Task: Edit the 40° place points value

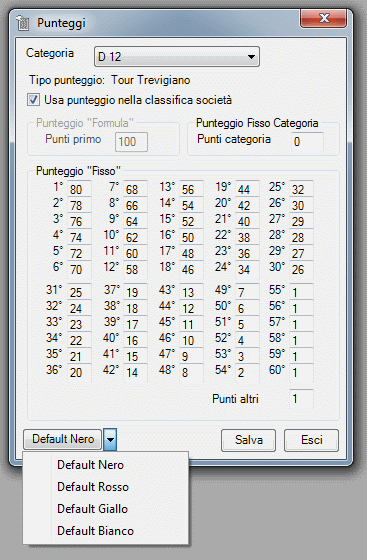Action: [x=135, y=340]
